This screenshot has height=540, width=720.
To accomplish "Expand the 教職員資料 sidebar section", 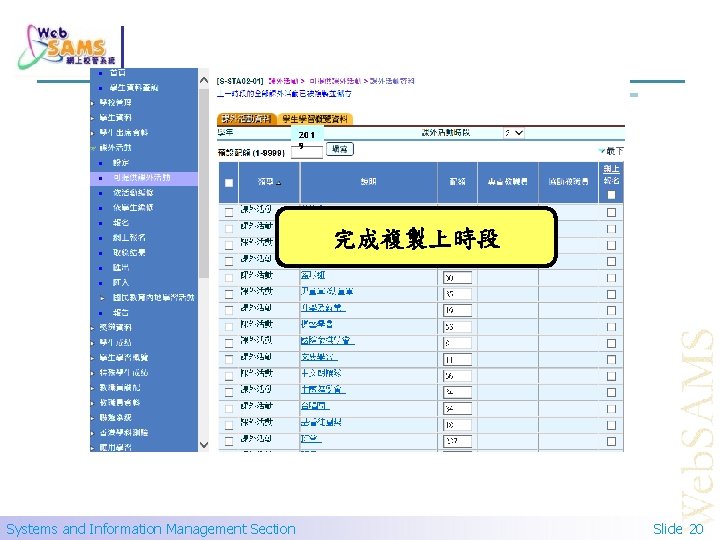I will point(119,402).
